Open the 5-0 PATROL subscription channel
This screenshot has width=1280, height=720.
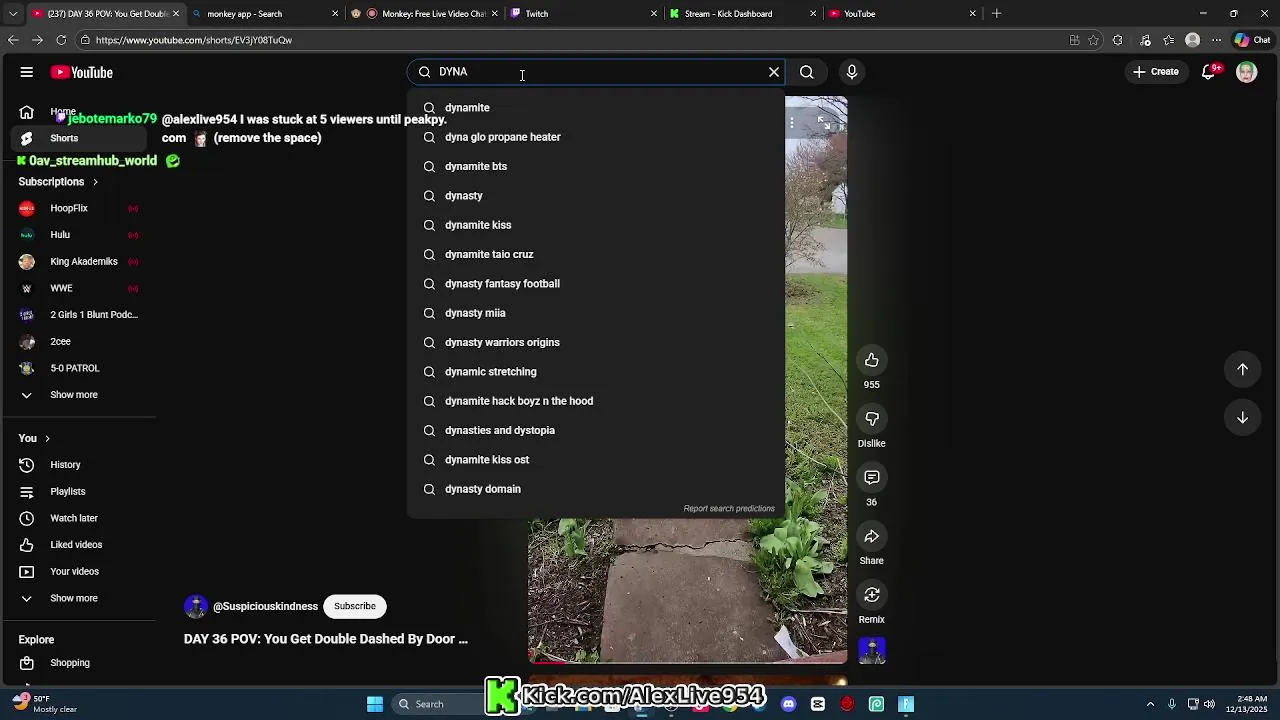(x=78, y=368)
